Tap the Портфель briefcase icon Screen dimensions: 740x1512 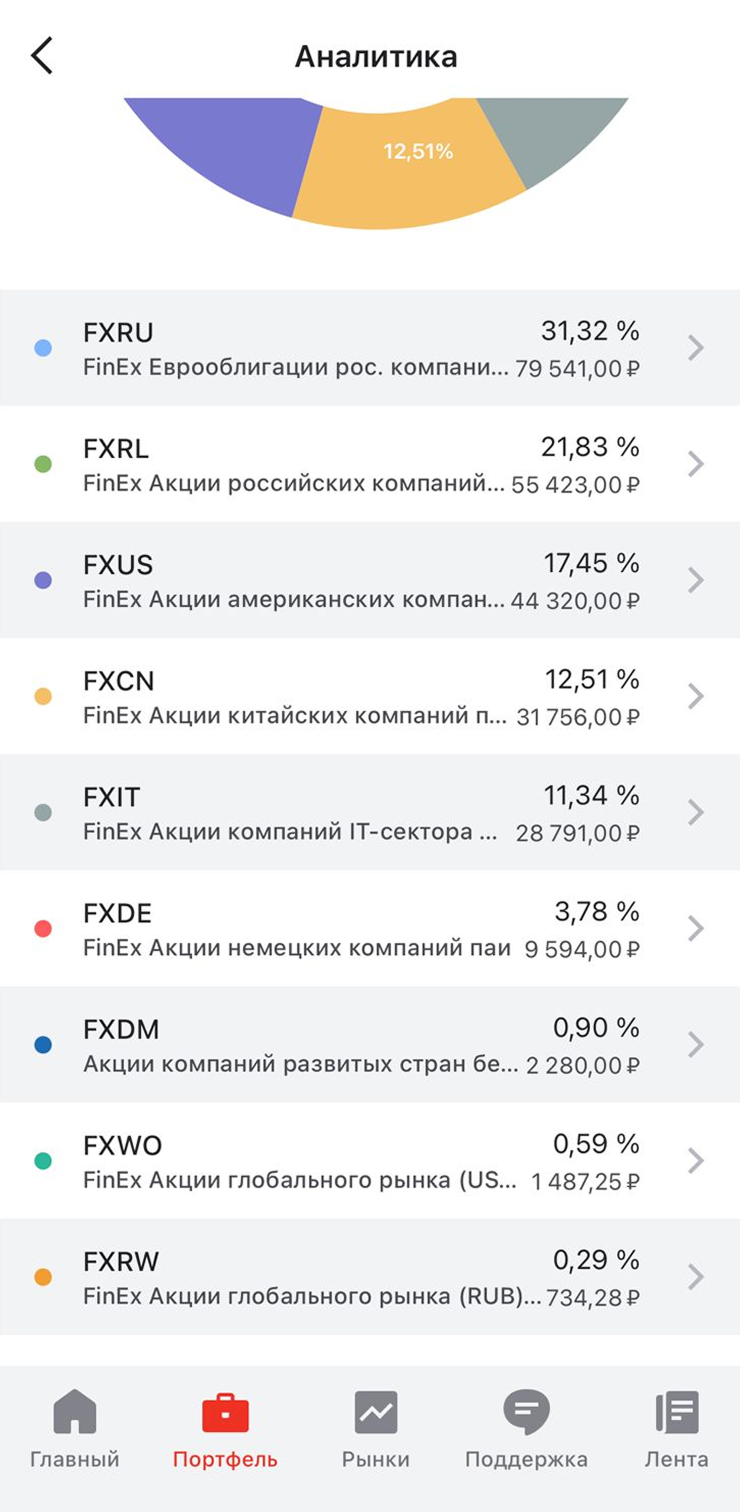tap(225, 1413)
